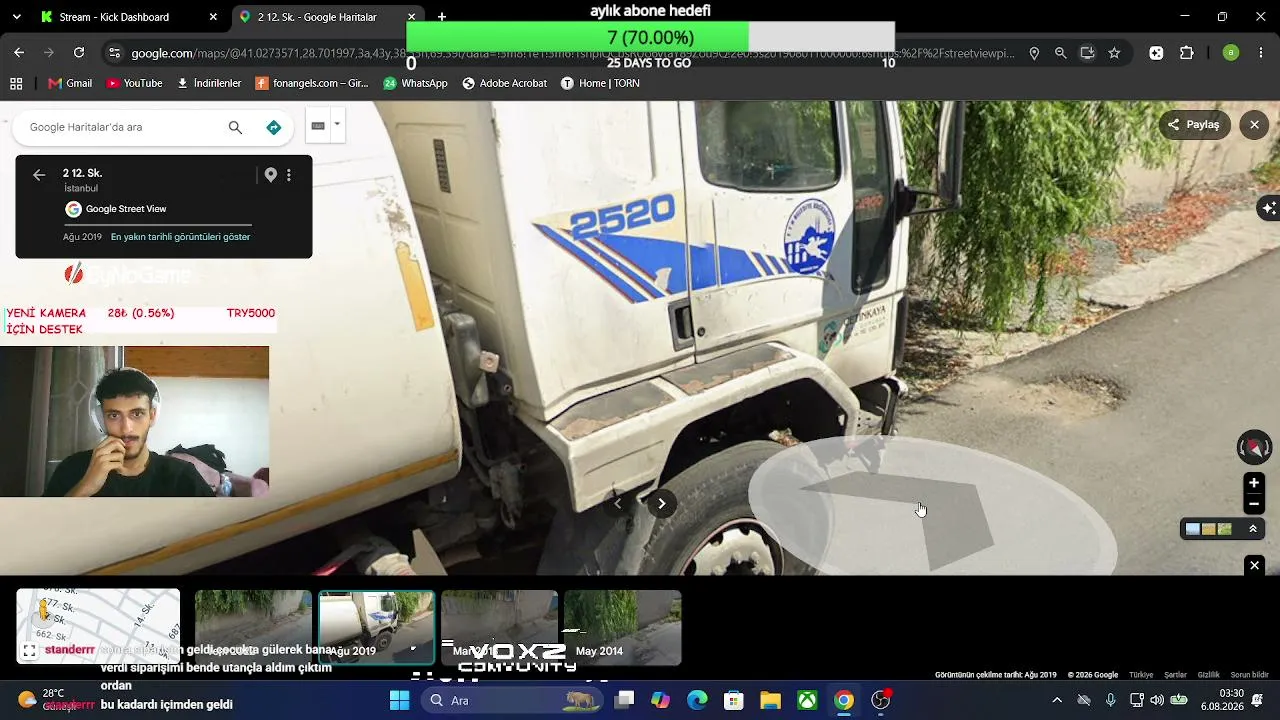
Task: Select the 2 12. Sk. - Google Haritalar tab
Action: point(327,17)
